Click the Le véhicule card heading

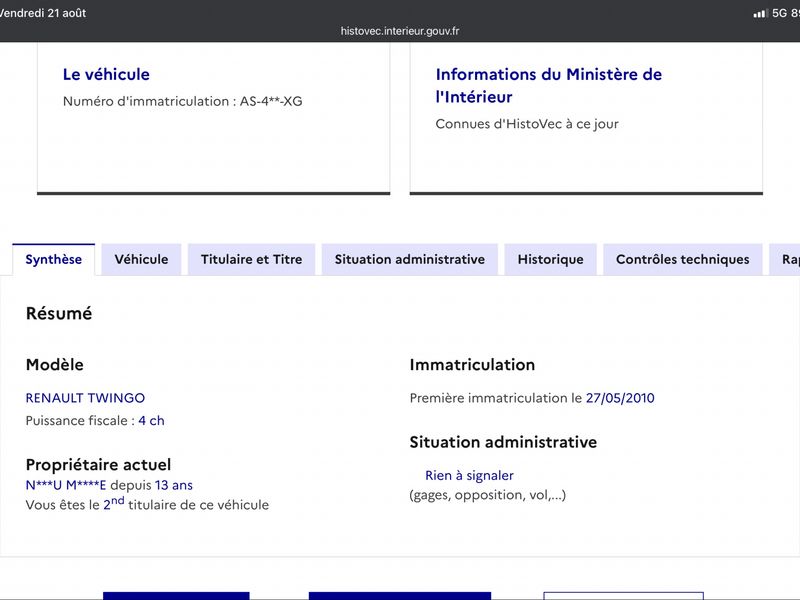[106, 74]
